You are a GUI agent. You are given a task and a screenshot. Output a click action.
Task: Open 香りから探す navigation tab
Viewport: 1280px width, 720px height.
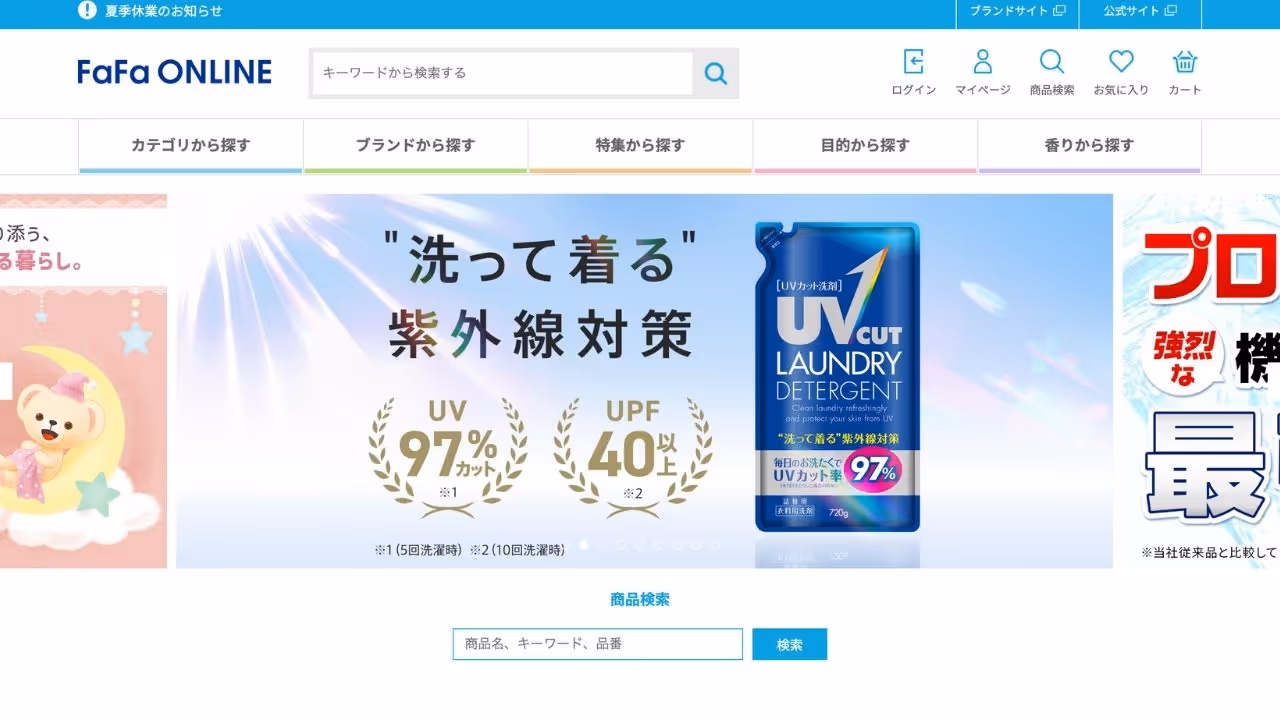(1090, 146)
